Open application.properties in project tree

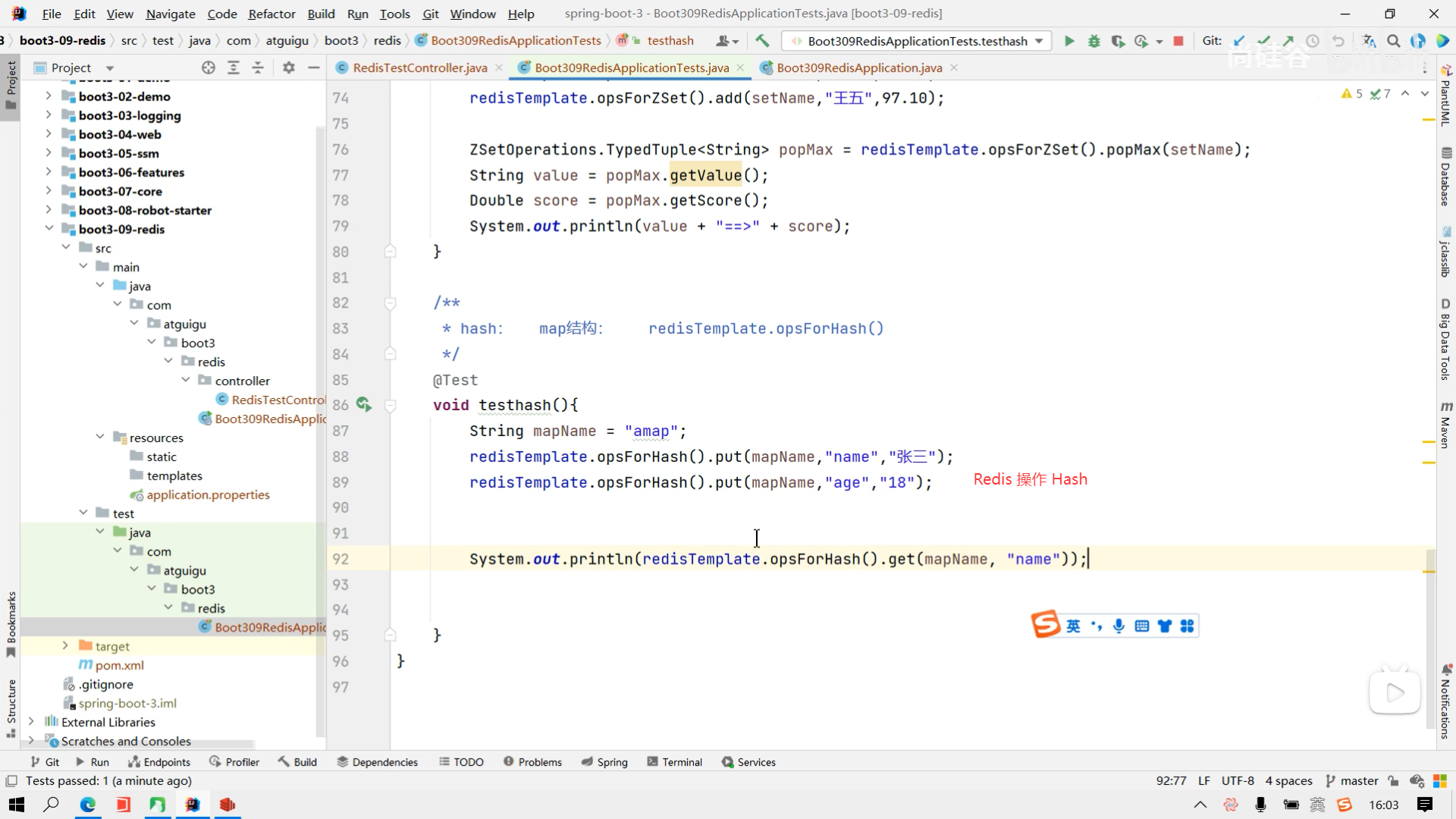[208, 494]
